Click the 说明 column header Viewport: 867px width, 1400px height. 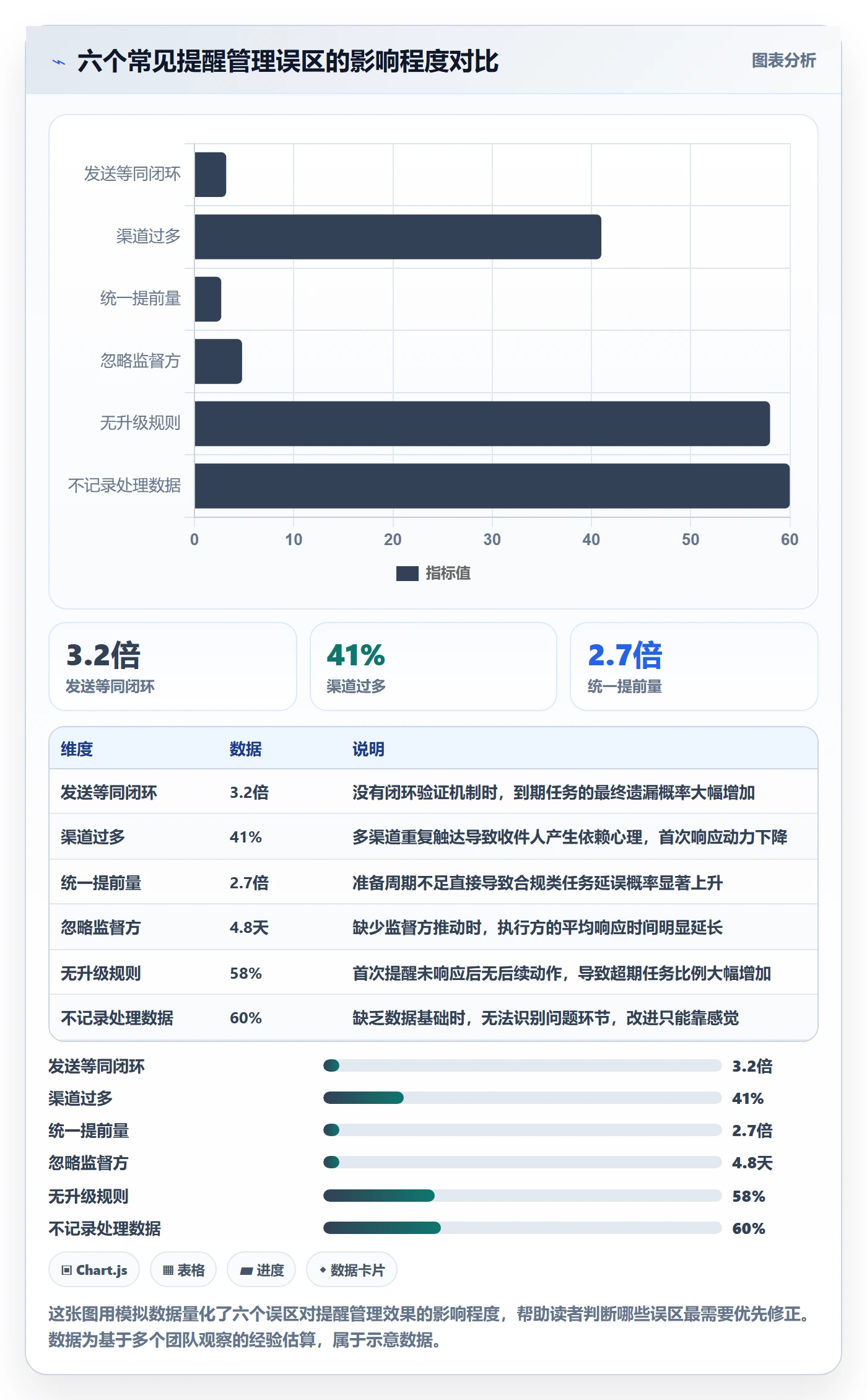368,749
